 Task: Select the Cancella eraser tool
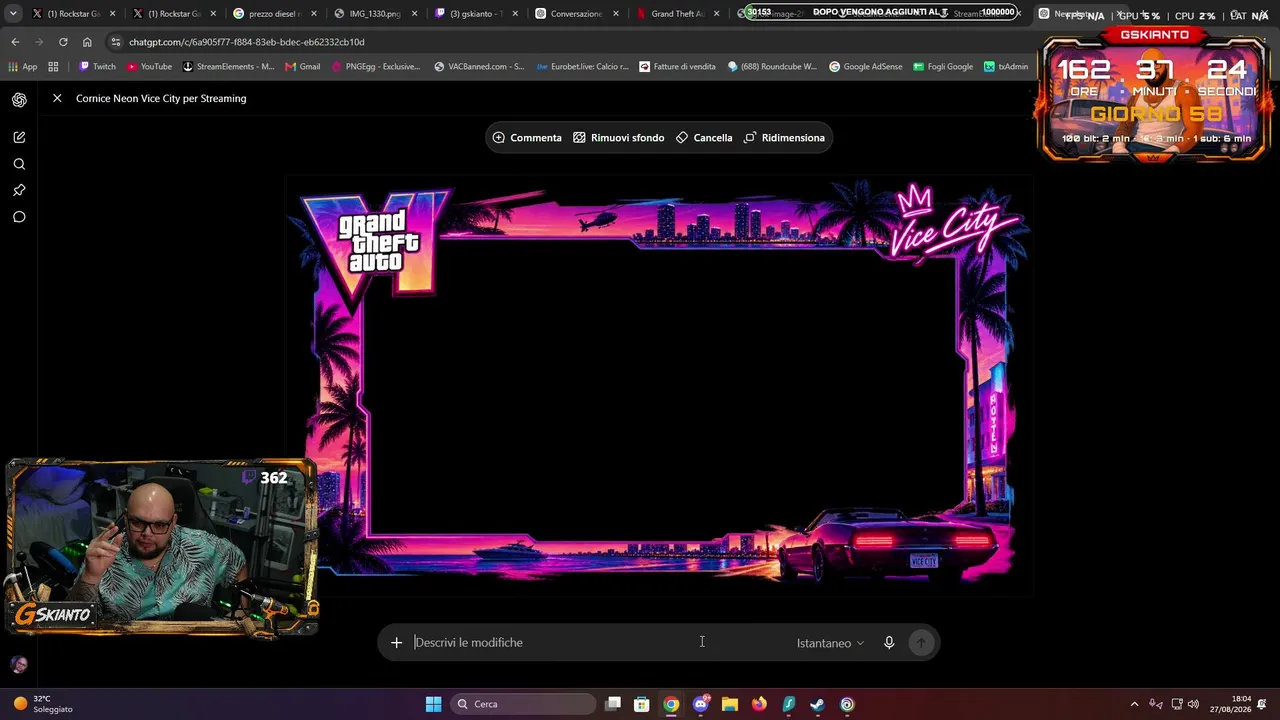[x=704, y=138]
